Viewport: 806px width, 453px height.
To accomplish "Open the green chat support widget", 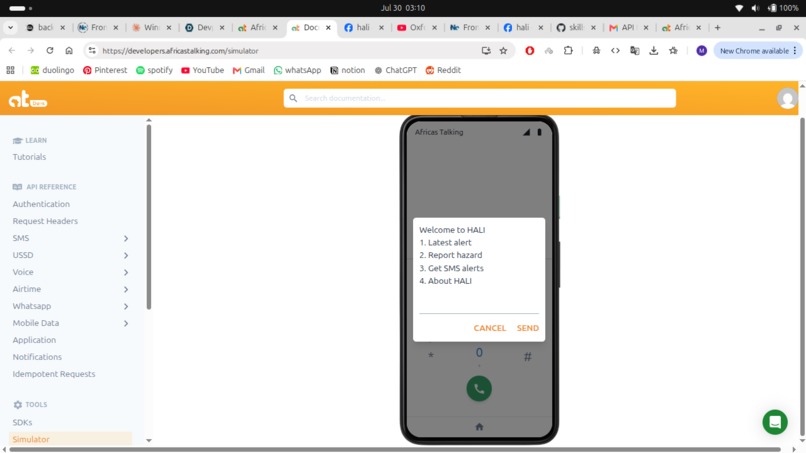I will 775,422.
